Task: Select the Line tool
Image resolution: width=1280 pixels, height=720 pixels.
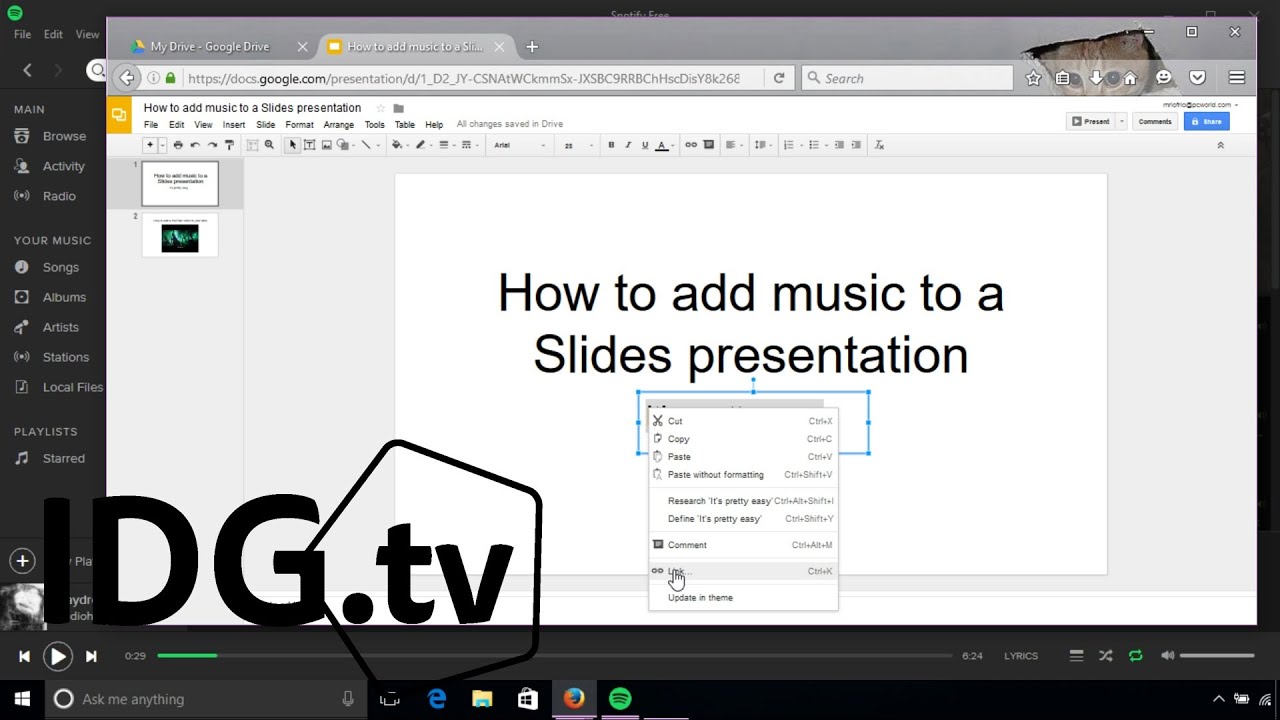Action: (x=366, y=145)
